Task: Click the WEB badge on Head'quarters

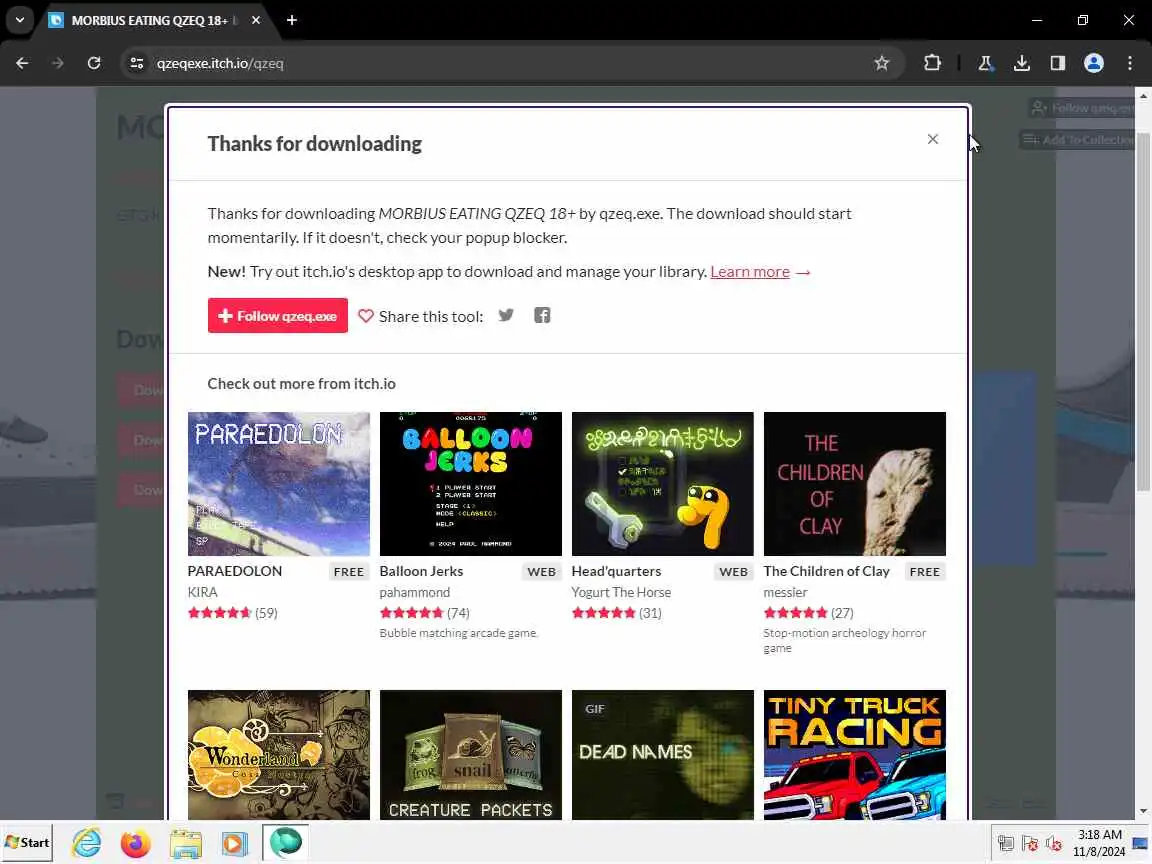Action: pos(733,572)
